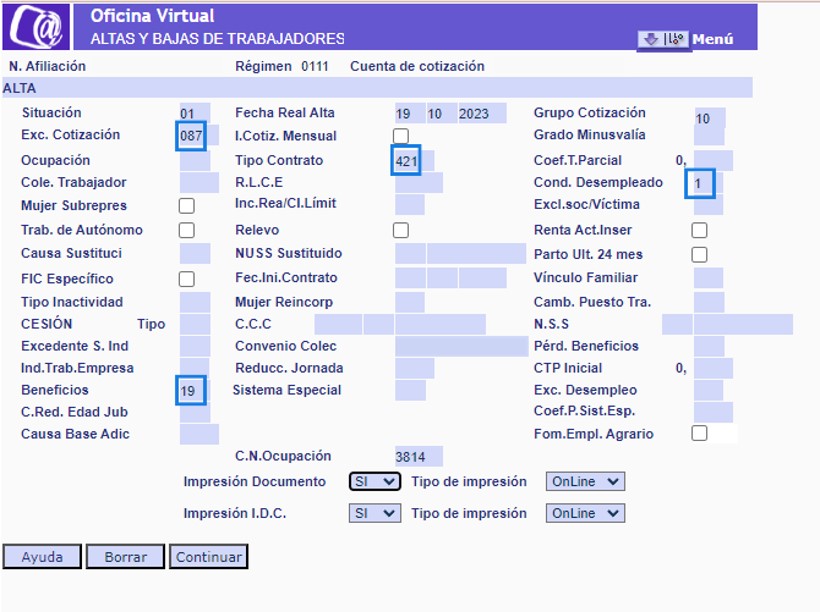
Task: Expand Tipo de impresión OnLine dropdown for Documento
Action: coord(585,481)
